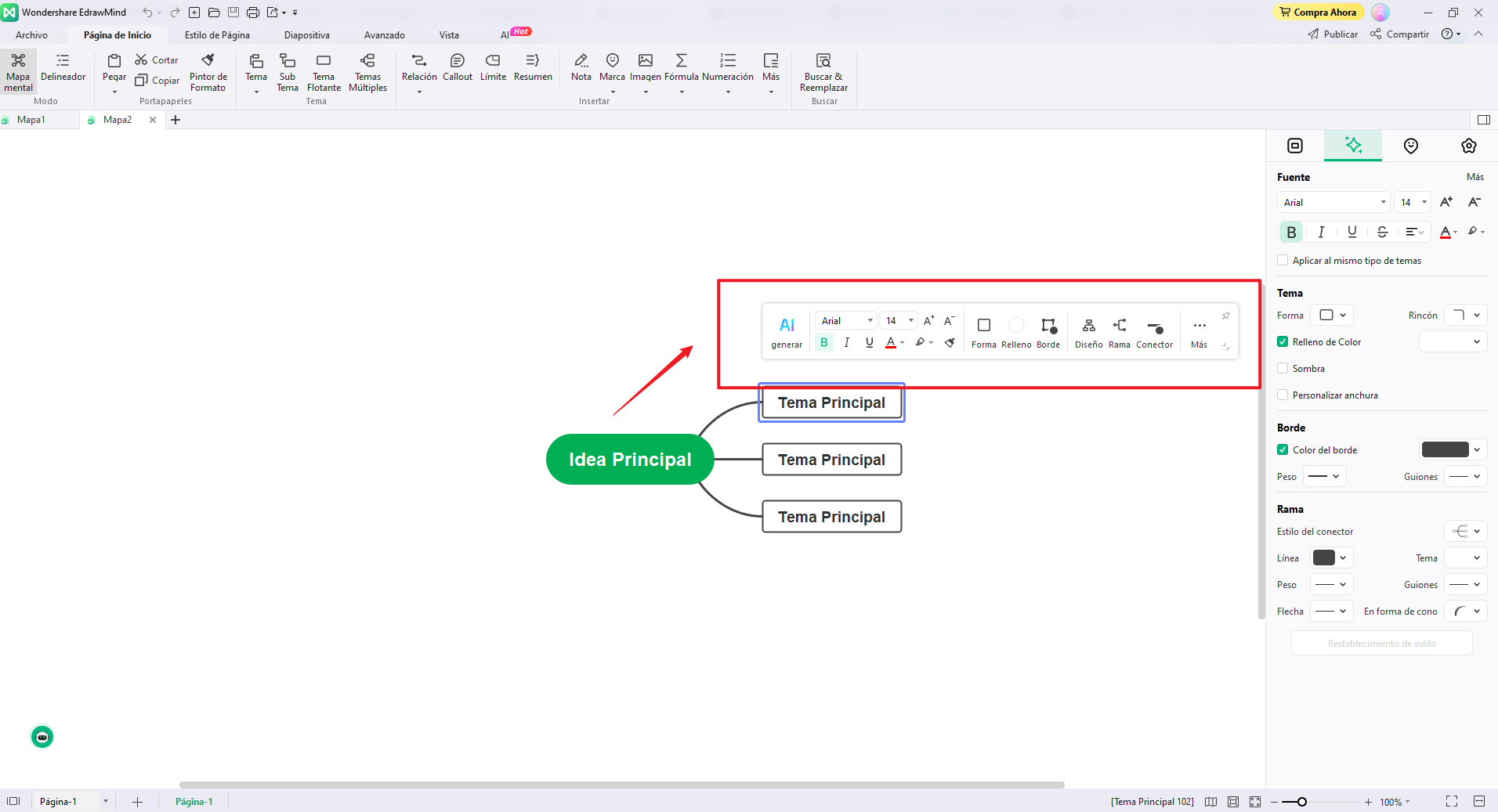Switch to the Mapa1 document tab

click(x=32, y=119)
